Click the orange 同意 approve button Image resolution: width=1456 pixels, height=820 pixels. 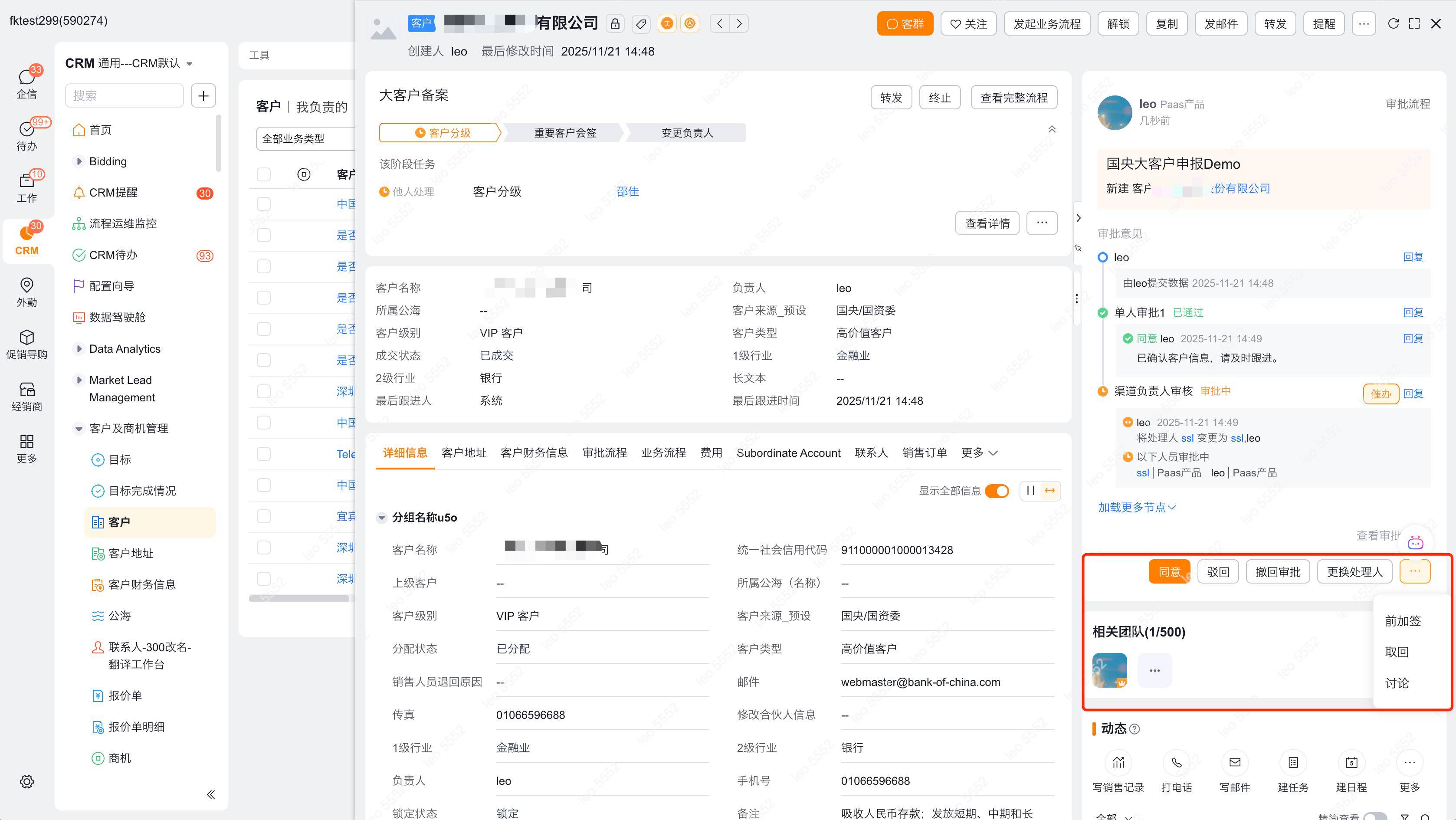(x=1169, y=571)
